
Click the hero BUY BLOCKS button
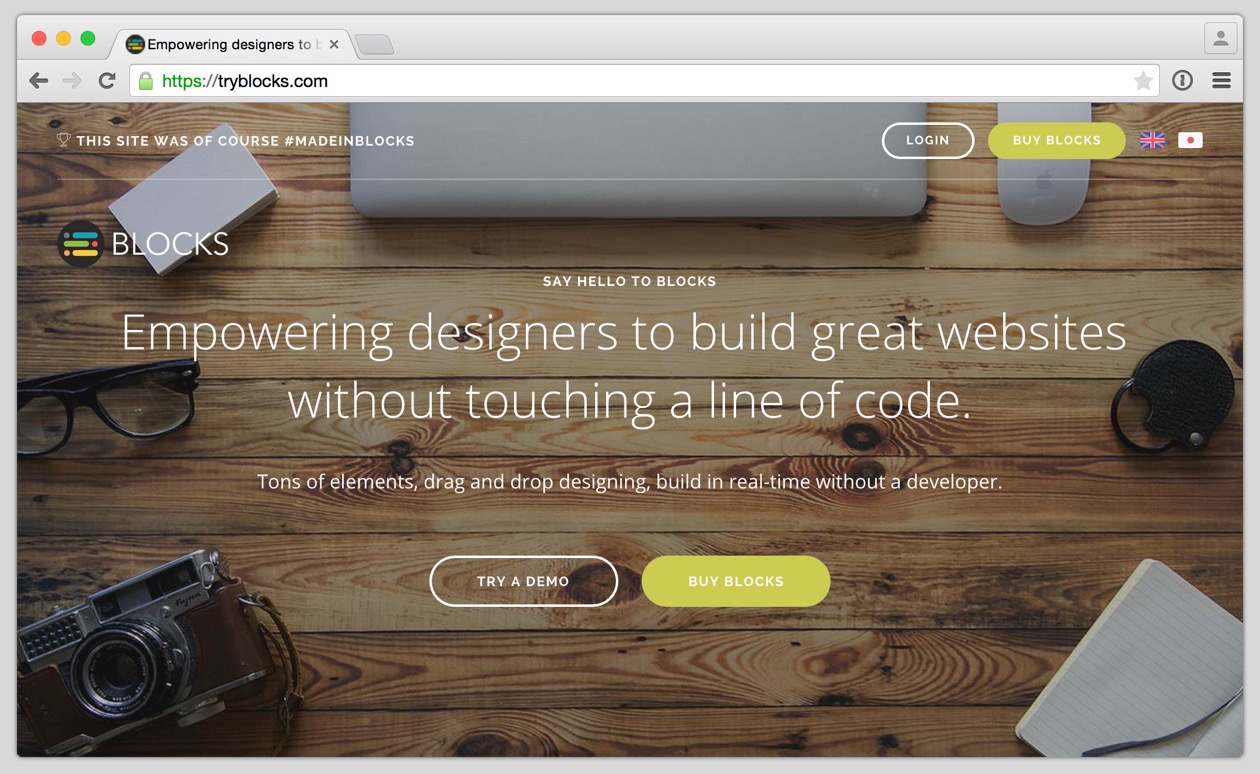[x=736, y=581]
